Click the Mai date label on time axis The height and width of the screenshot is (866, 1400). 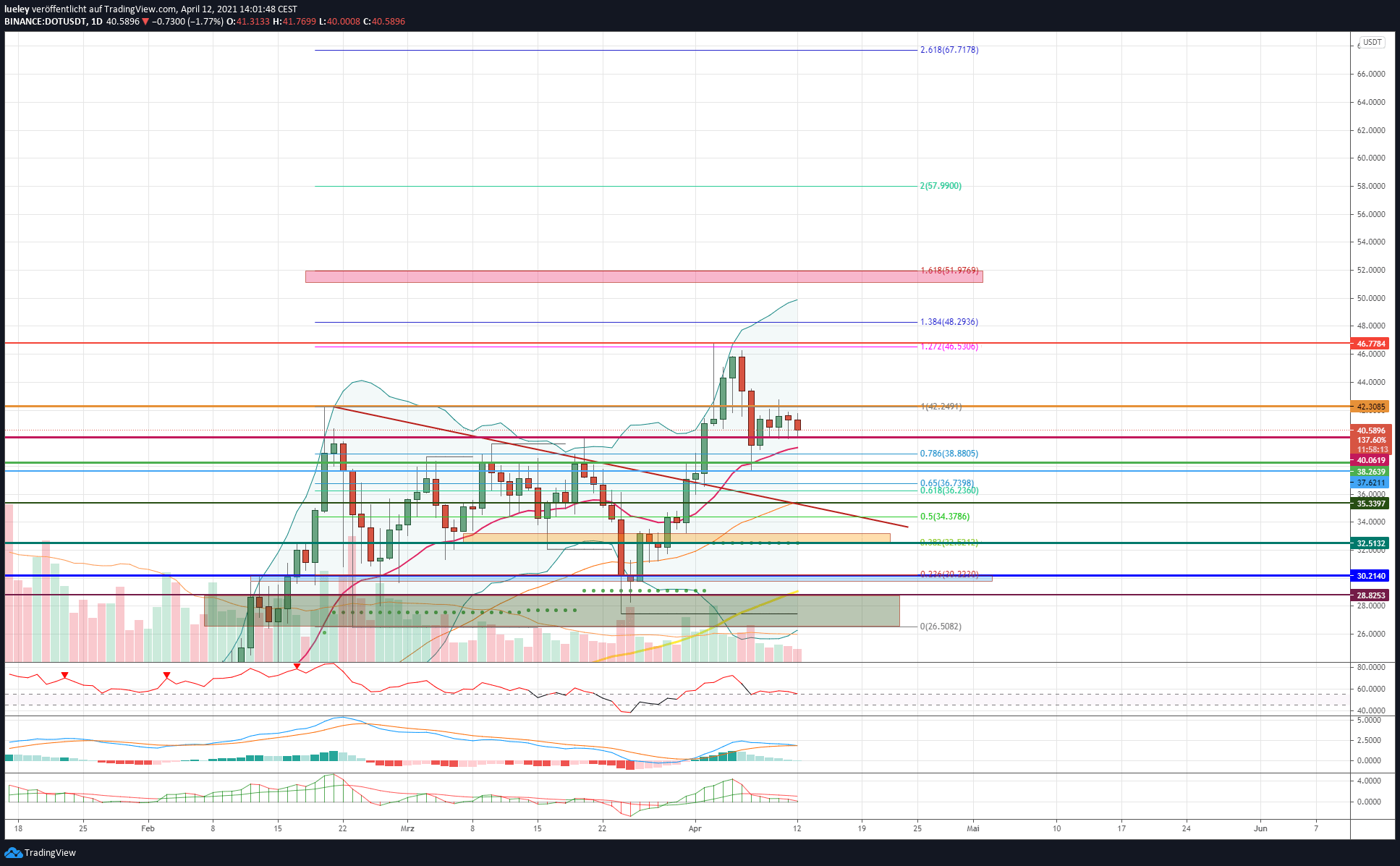point(972,828)
